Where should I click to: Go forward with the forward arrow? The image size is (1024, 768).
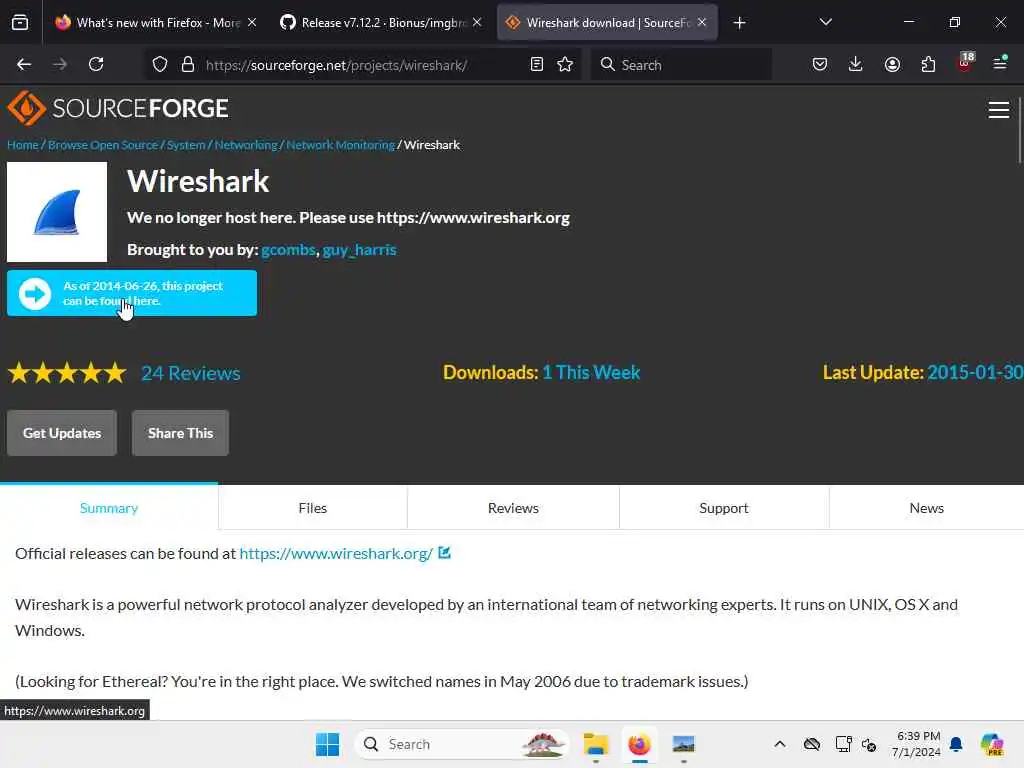tap(59, 64)
